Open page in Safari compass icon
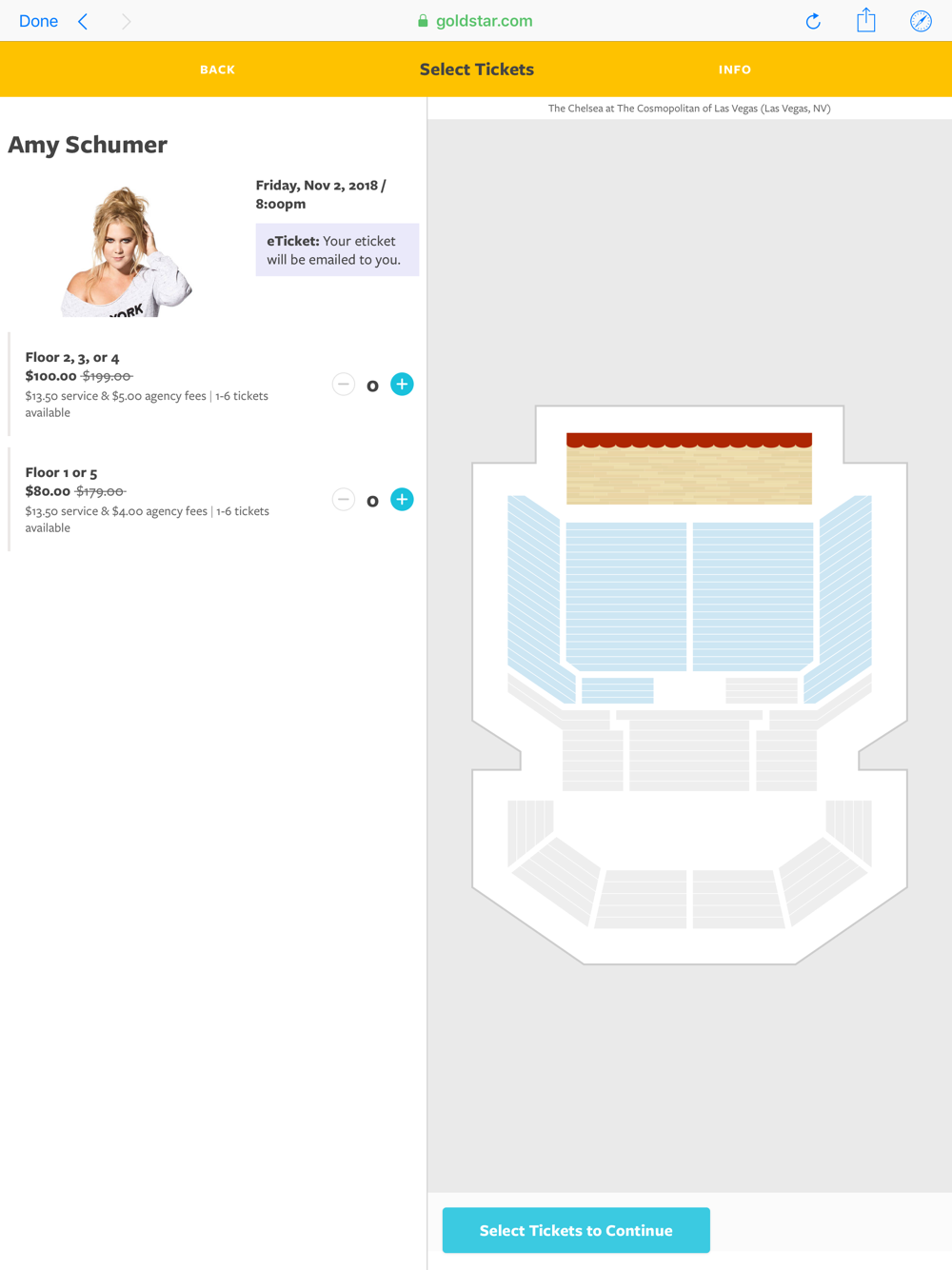The image size is (952, 1270). (921, 21)
